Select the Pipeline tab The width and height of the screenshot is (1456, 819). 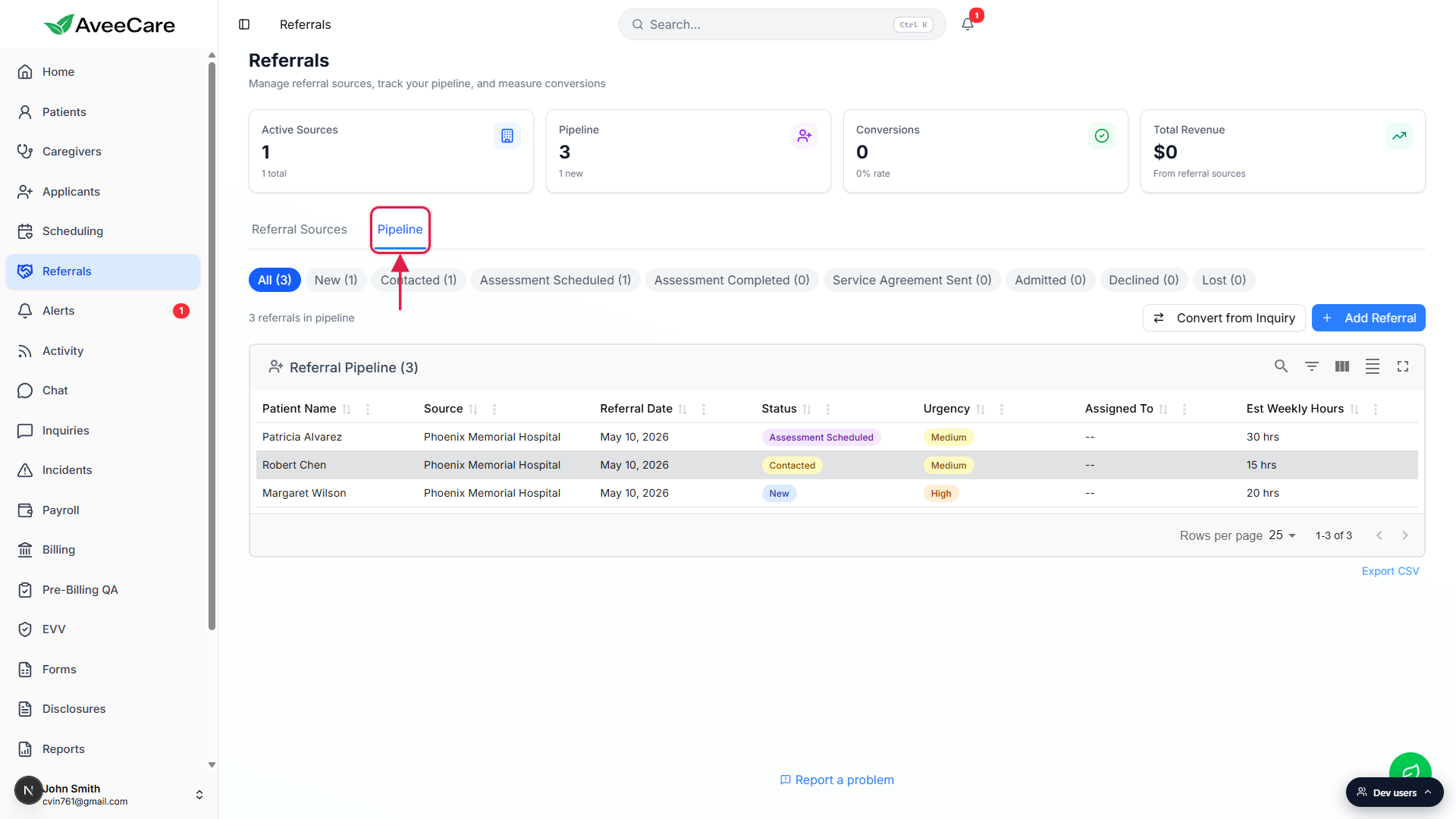[x=400, y=229]
